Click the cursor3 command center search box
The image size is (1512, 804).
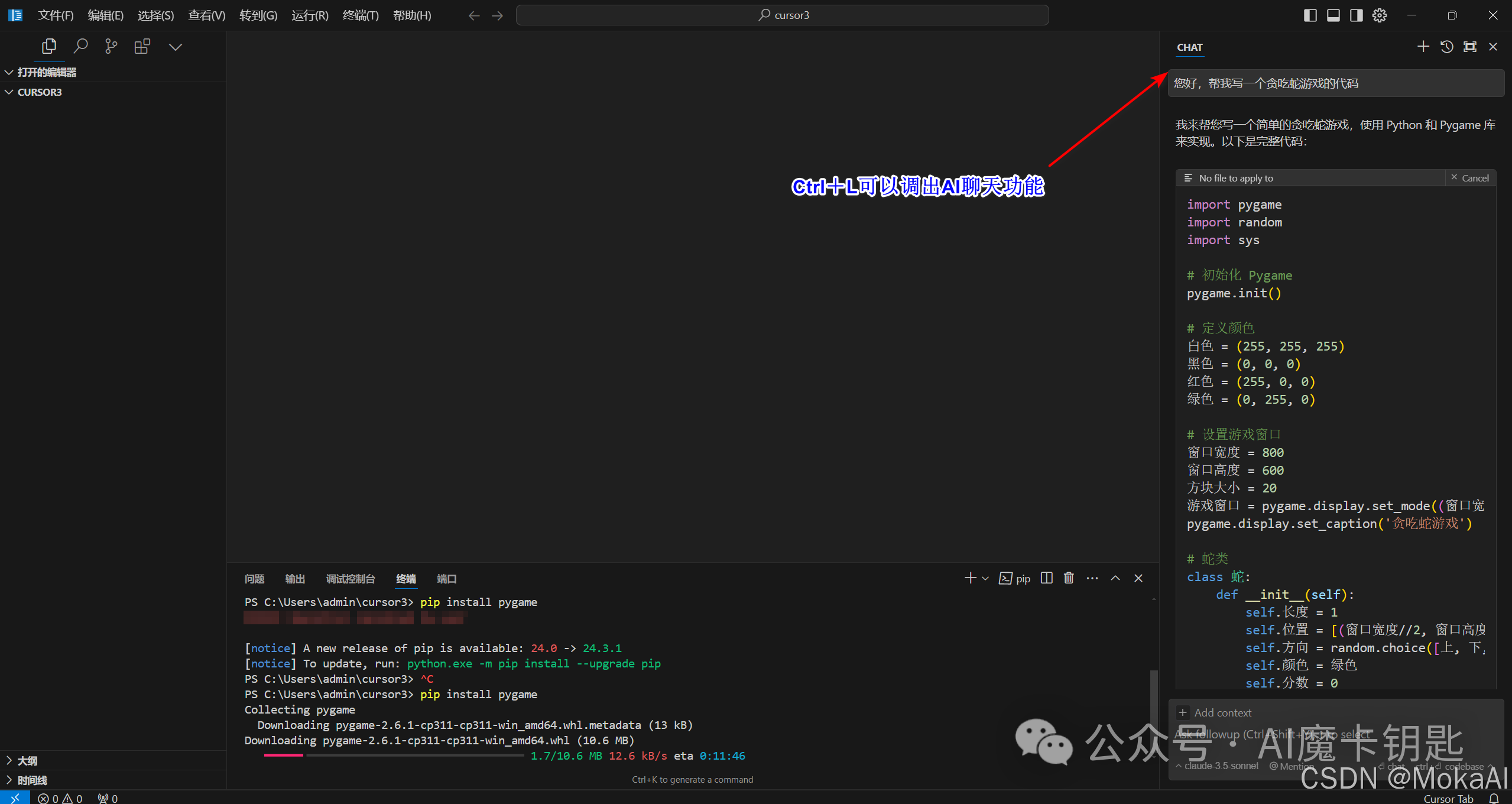tap(783, 15)
